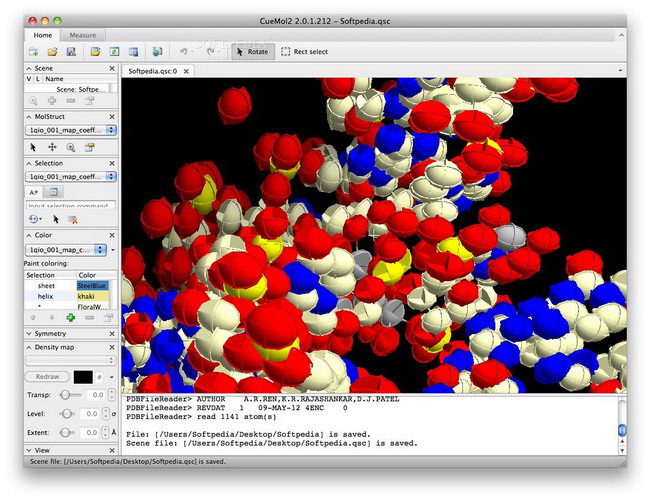Click the open file folder icon
This screenshot has height=500, width=650.
(x=52, y=51)
